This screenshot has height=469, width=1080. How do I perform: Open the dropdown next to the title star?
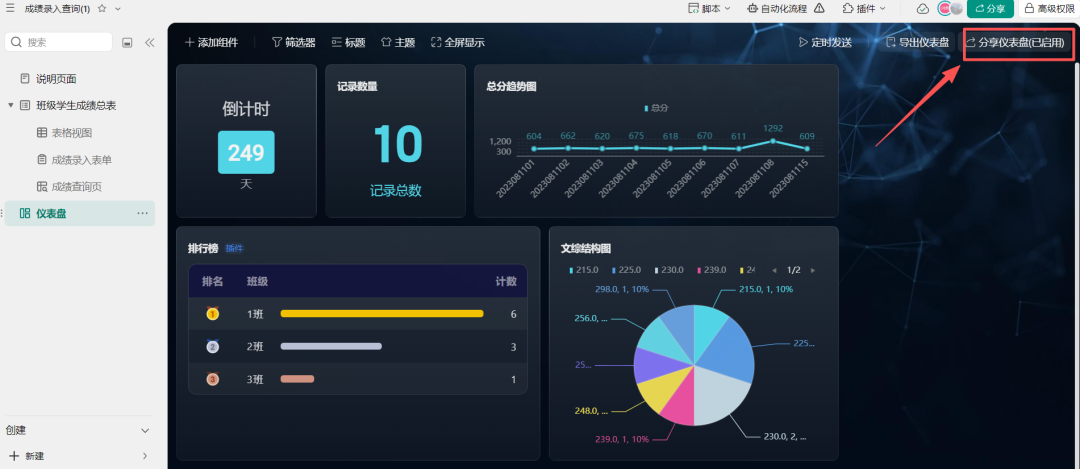pyautogui.click(x=118, y=9)
